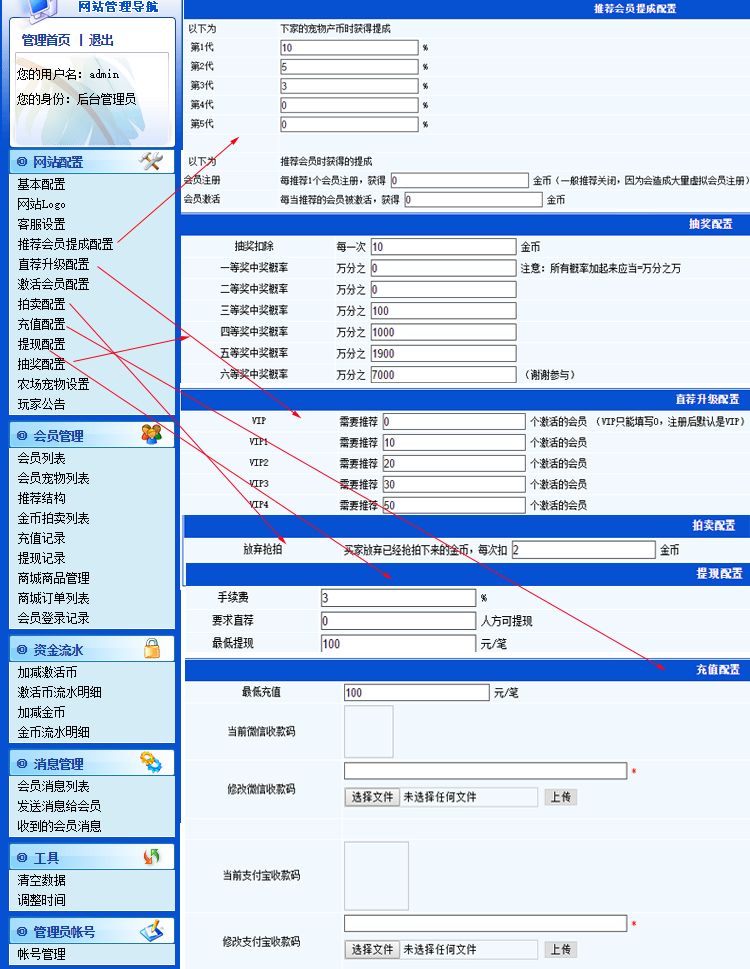Open 会员列表 in the sidebar
The height and width of the screenshot is (969, 750).
[x=41, y=458]
